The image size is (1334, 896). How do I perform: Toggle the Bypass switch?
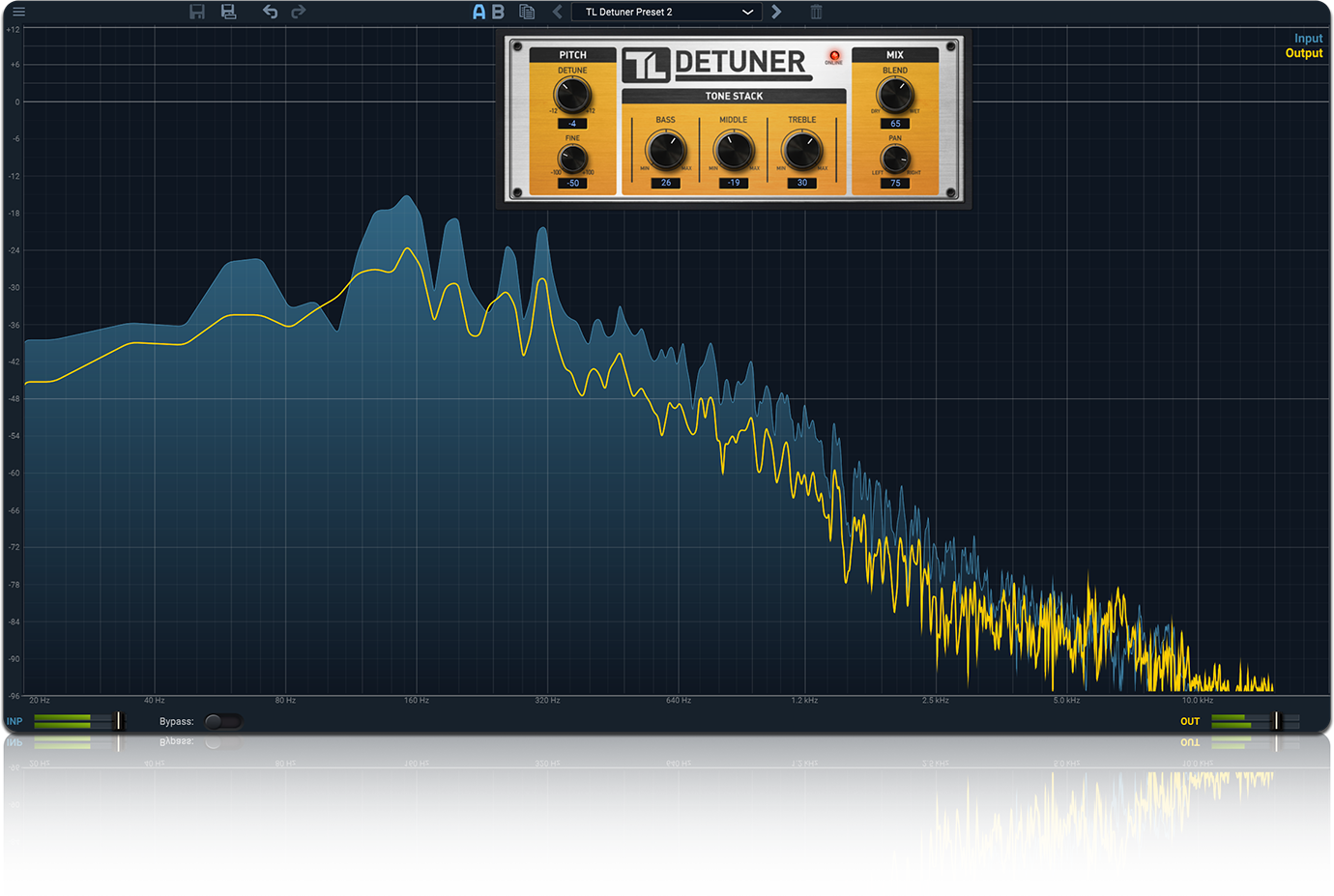click(x=224, y=721)
